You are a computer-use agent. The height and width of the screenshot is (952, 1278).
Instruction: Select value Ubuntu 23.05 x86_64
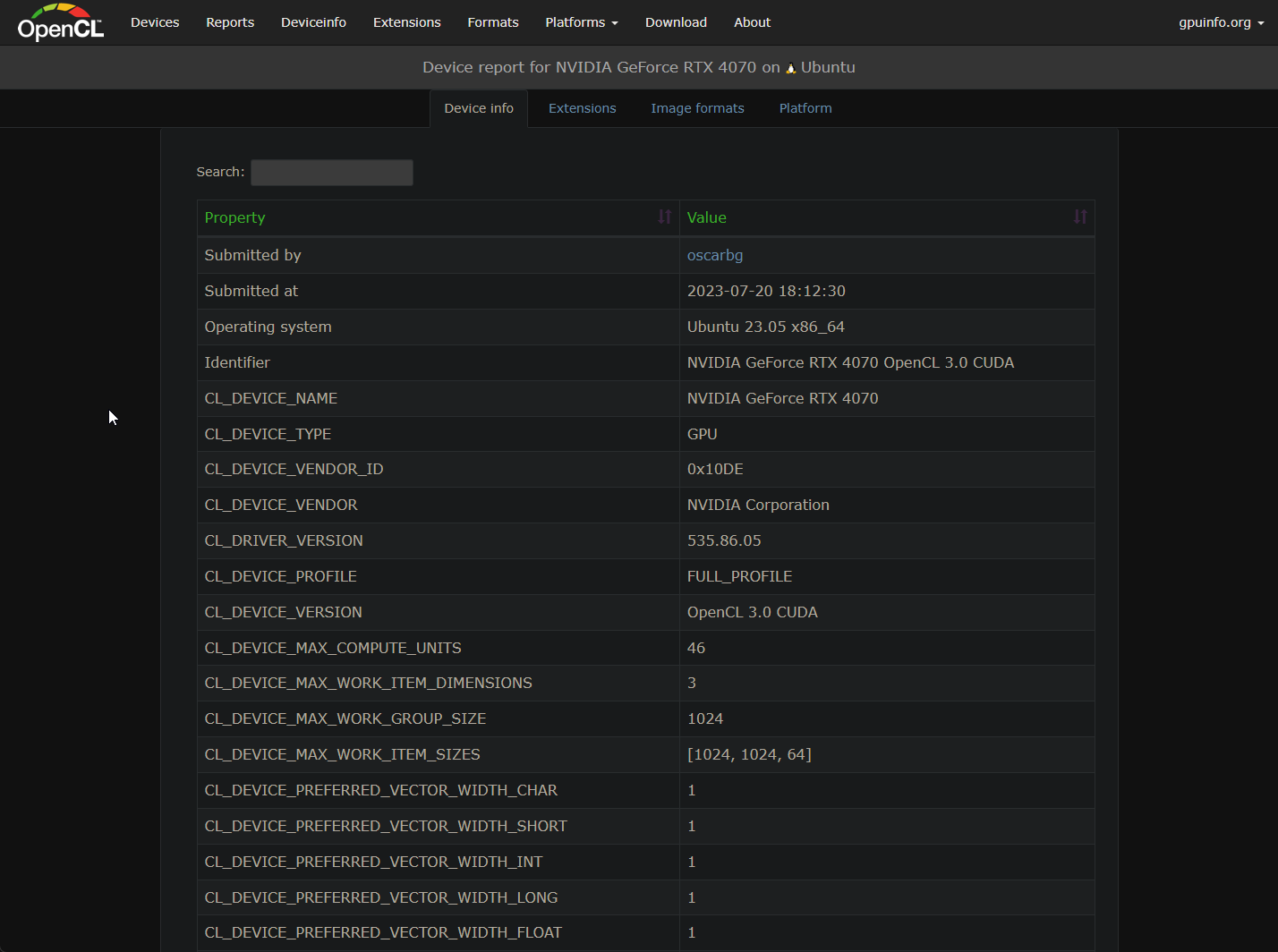[x=766, y=327]
